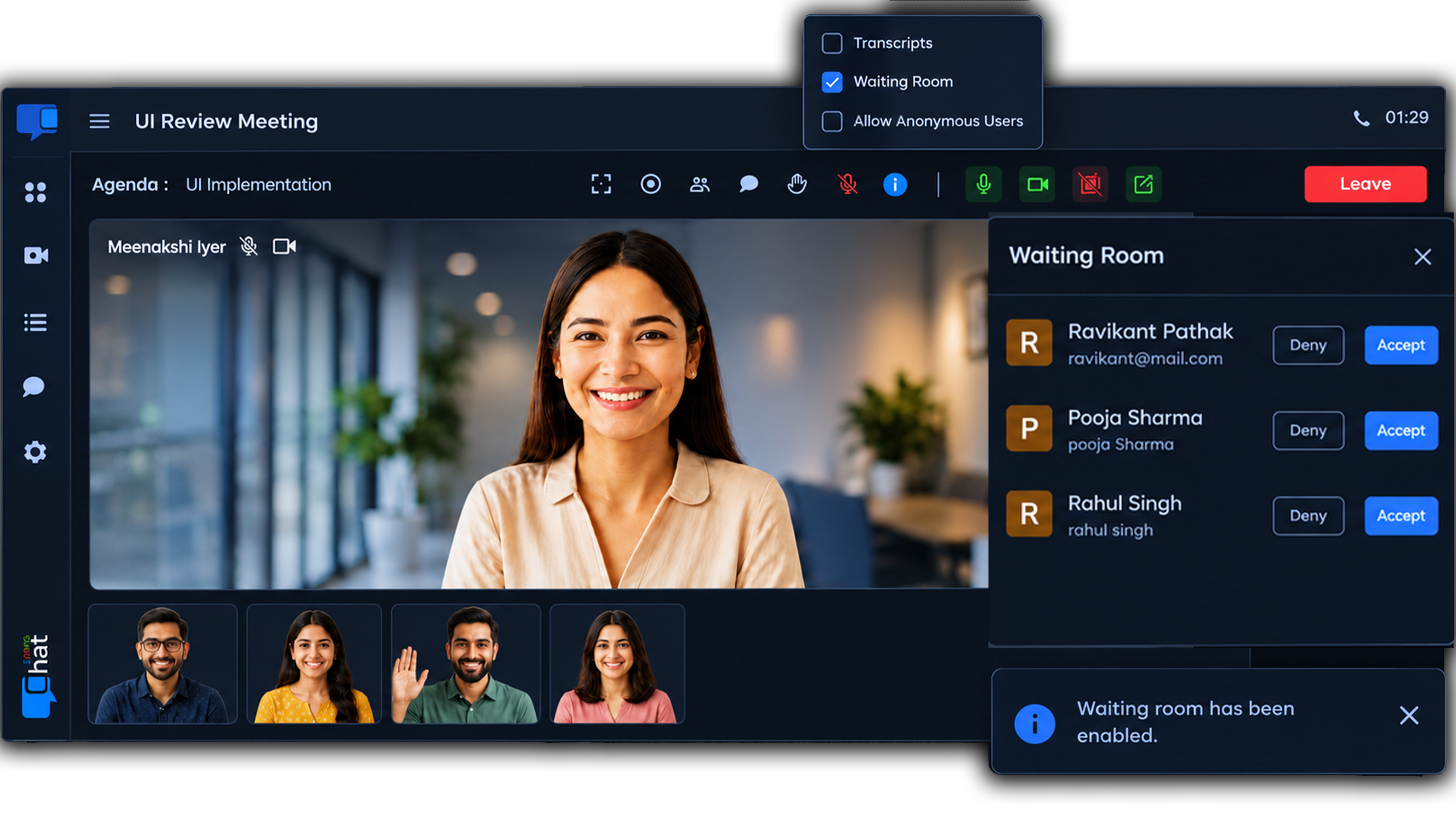The height and width of the screenshot is (819, 1456).
Task: Select the thumbnail of man waving hand
Action: click(466, 664)
